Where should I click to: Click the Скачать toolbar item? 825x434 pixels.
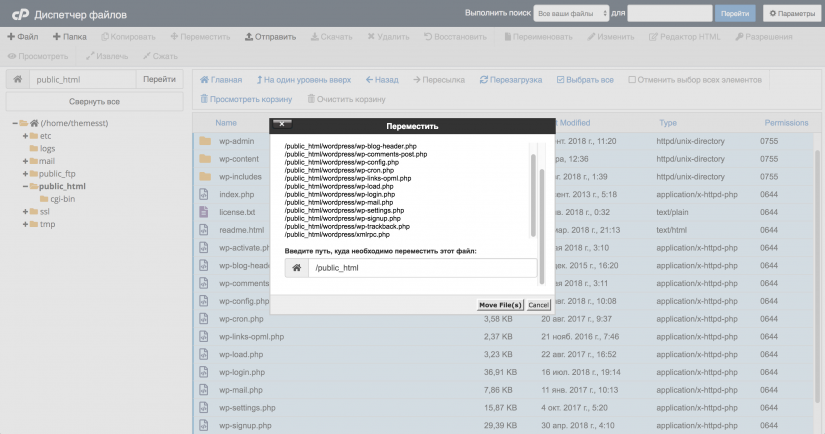tap(331, 37)
